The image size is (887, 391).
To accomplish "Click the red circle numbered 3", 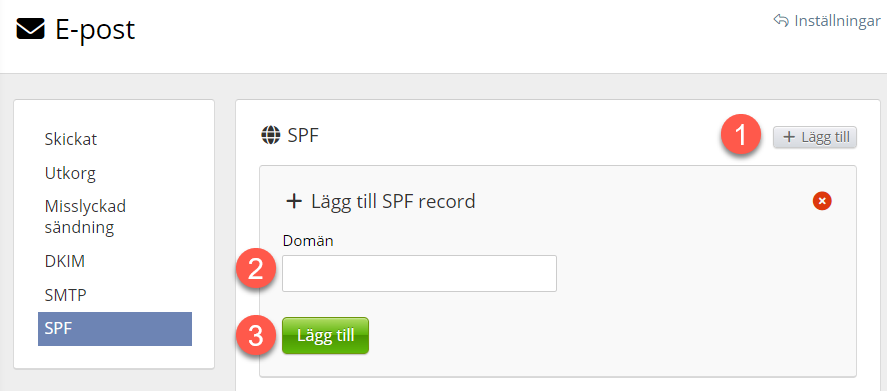I will pos(256,336).
